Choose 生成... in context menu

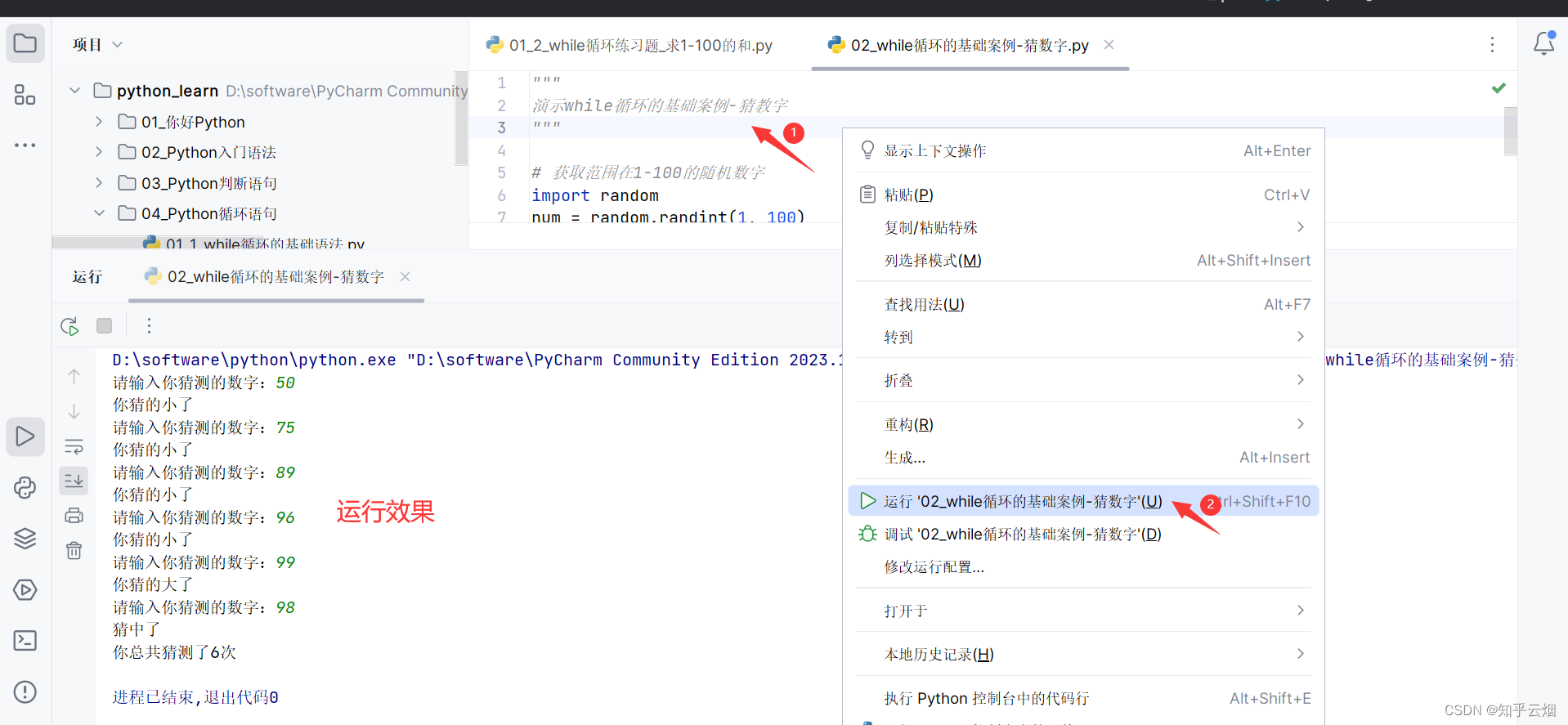click(x=1083, y=457)
